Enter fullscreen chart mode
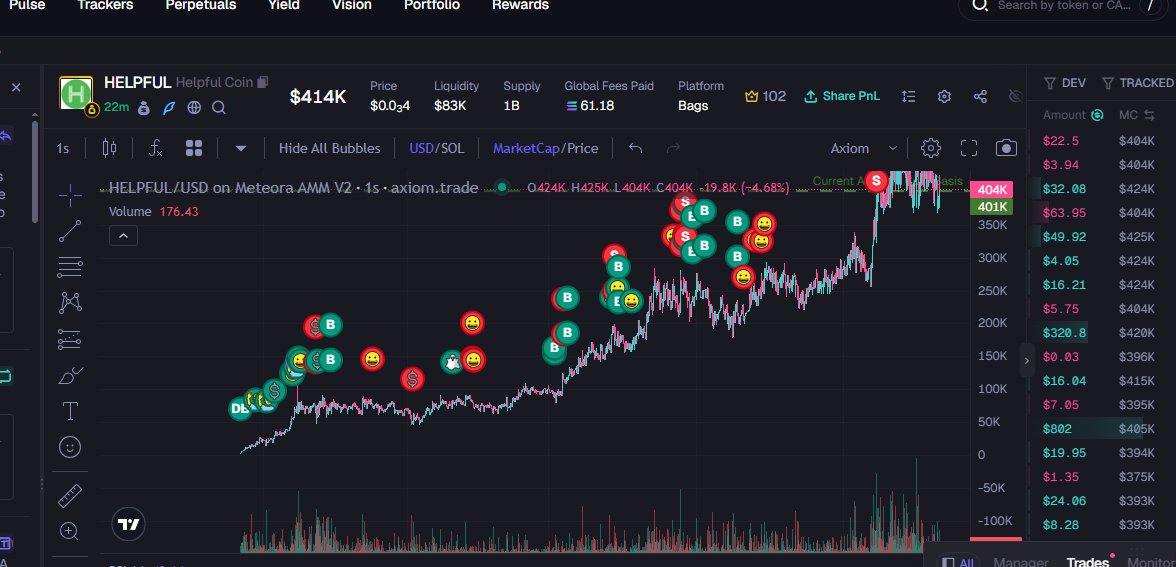1176x567 pixels. [x=969, y=148]
